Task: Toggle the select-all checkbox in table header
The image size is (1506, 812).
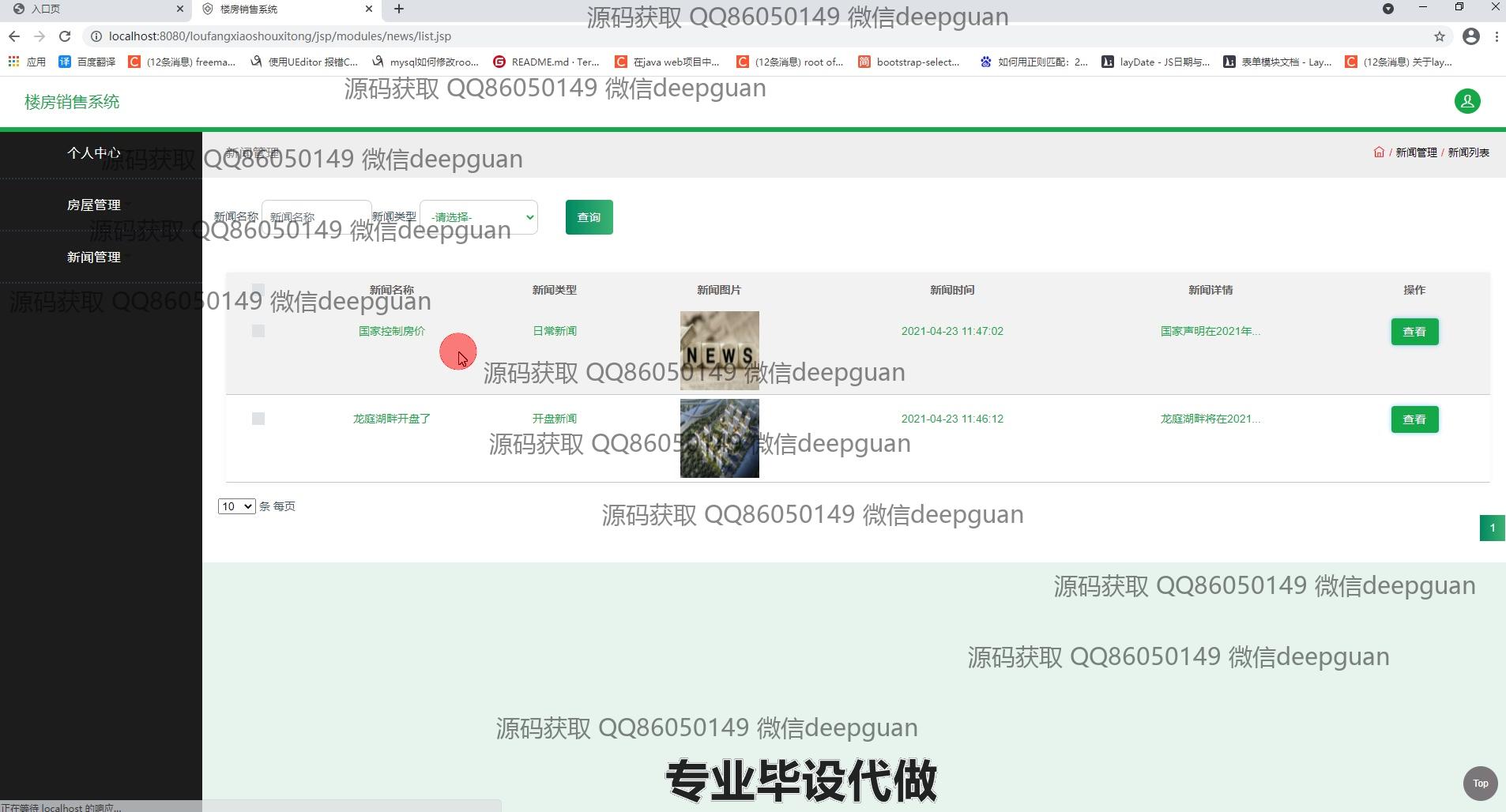Action: (258, 289)
